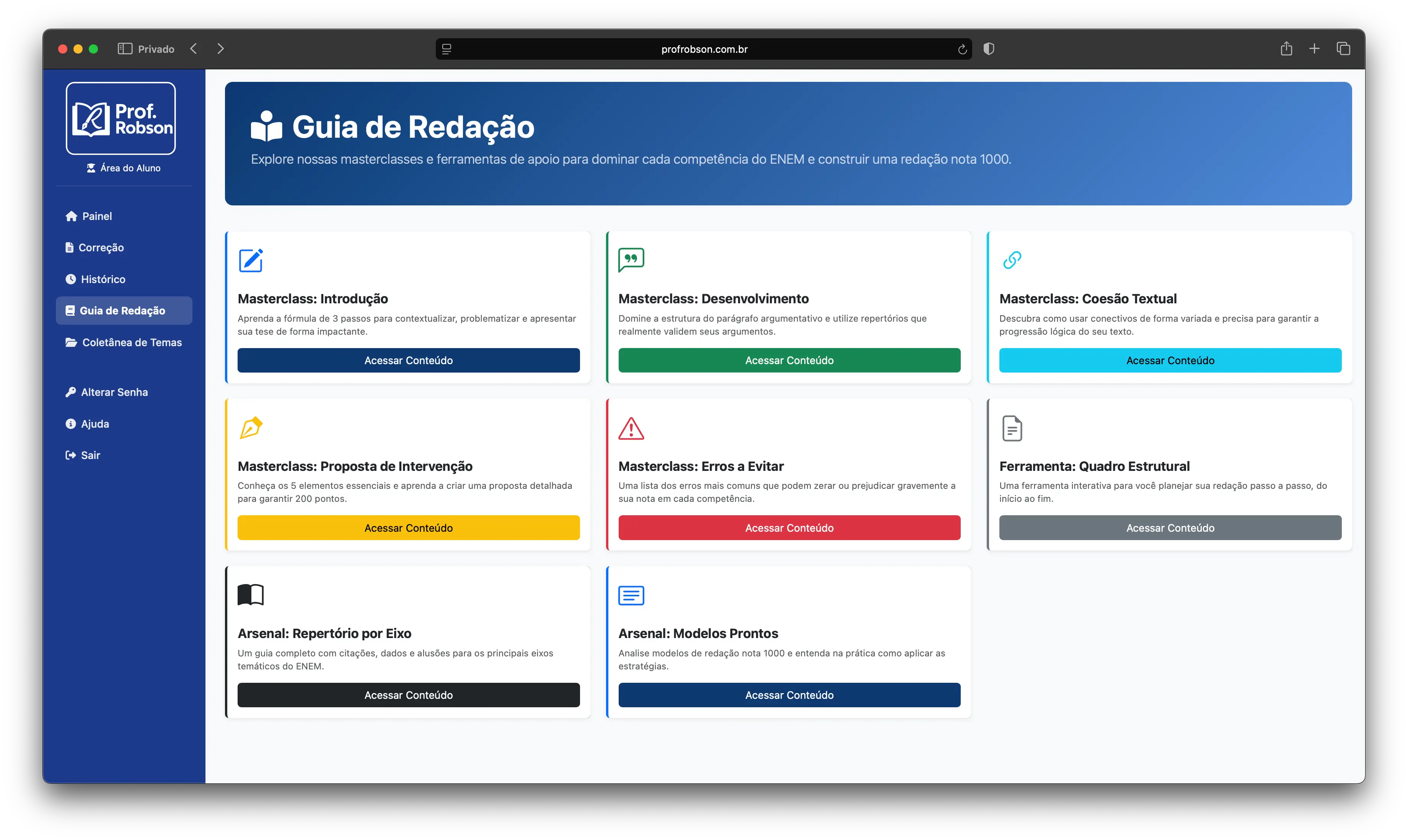
Task: Click Acessar Conteúdo for Proposta de Intervenção
Action: [x=409, y=527]
